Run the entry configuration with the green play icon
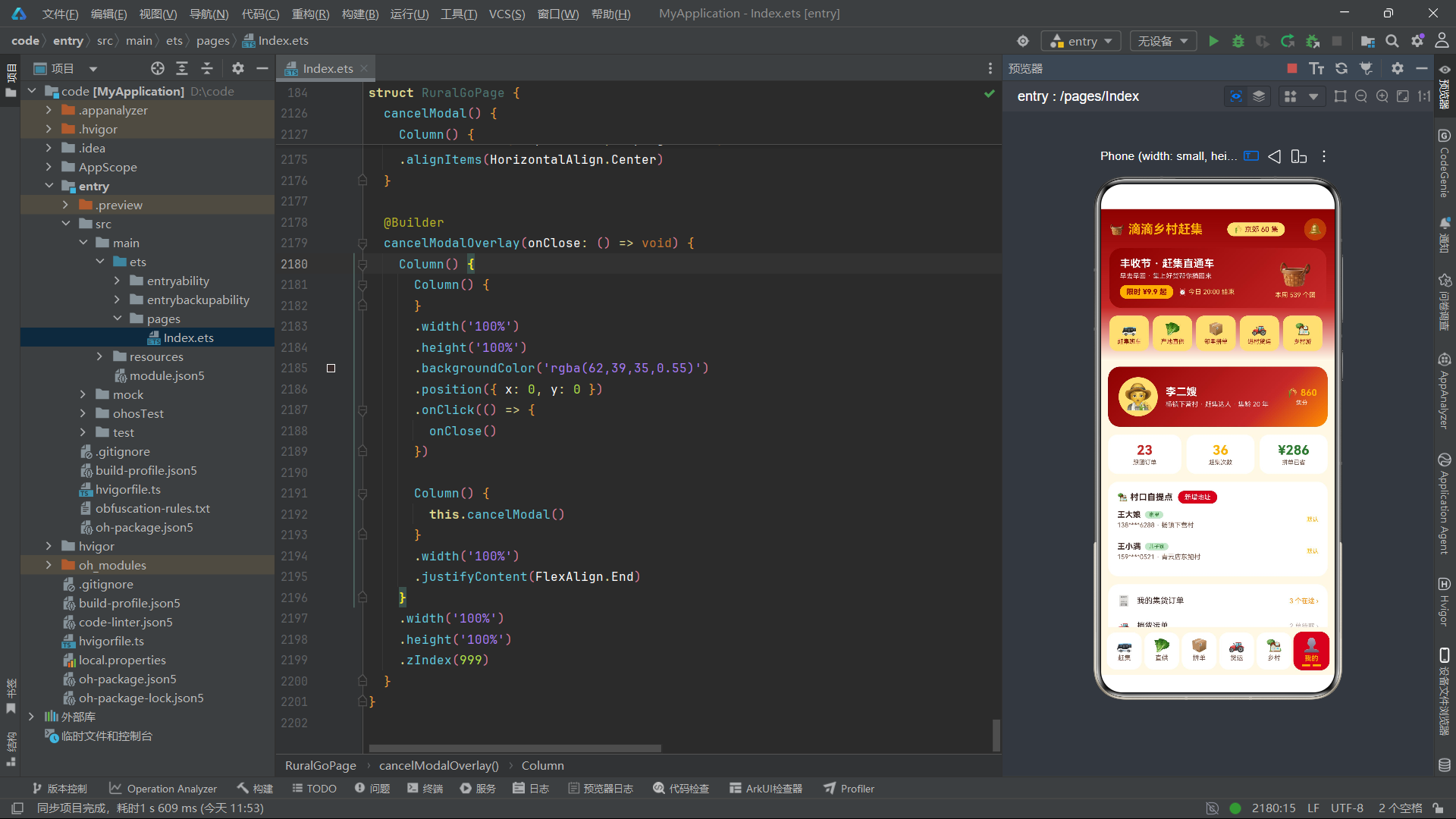The width and height of the screenshot is (1456, 819). (x=1213, y=41)
